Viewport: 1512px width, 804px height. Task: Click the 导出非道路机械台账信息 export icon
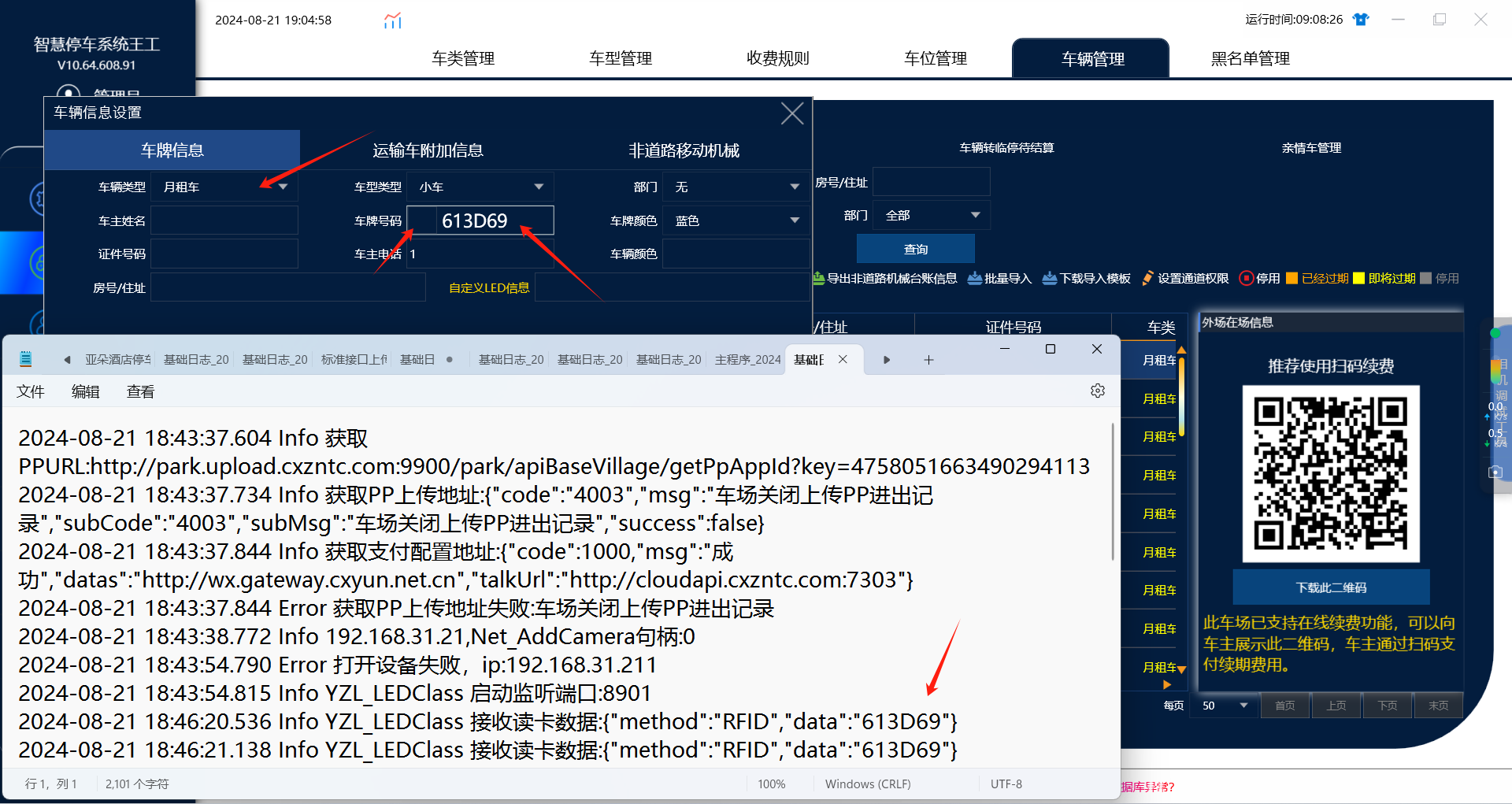(818, 278)
